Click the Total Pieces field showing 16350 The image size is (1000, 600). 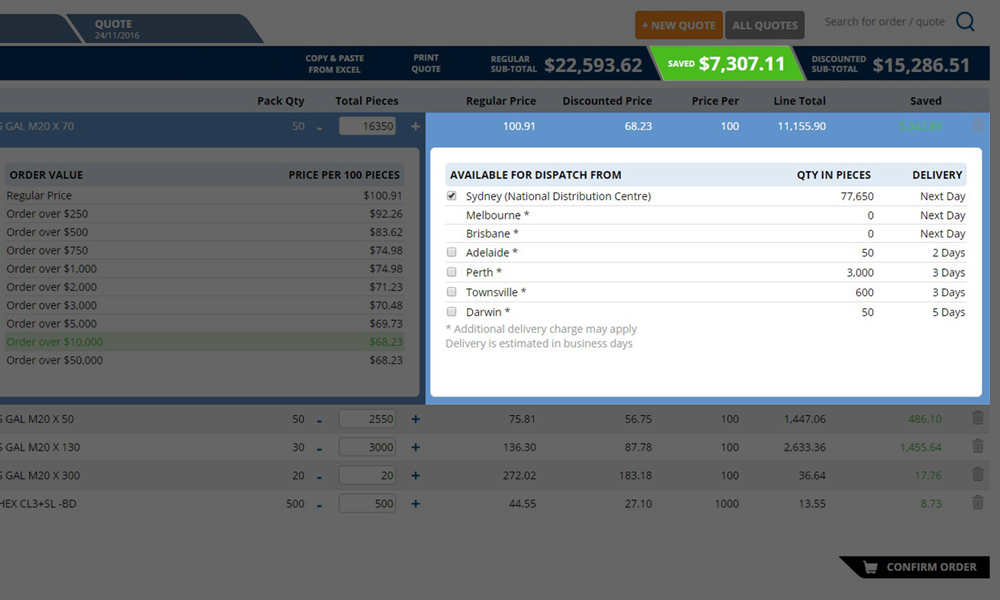tap(367, 127)
